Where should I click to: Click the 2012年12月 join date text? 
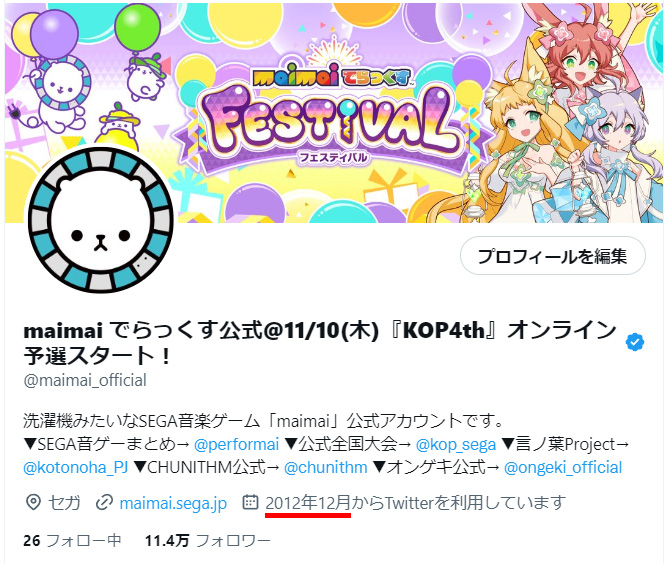click(308, 503)
